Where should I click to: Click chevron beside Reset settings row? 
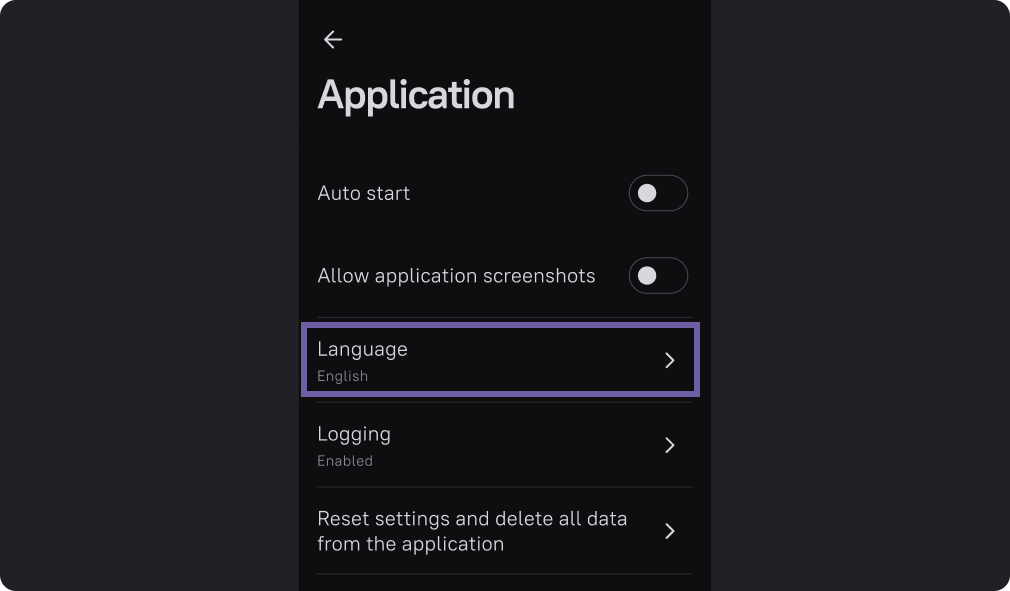click(670, 531)
